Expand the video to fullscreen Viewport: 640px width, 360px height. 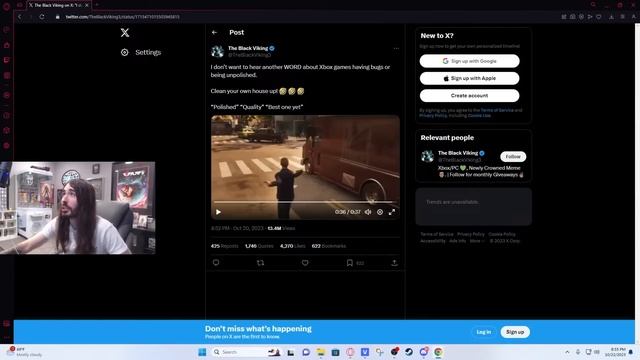click(x=392, y=212)
